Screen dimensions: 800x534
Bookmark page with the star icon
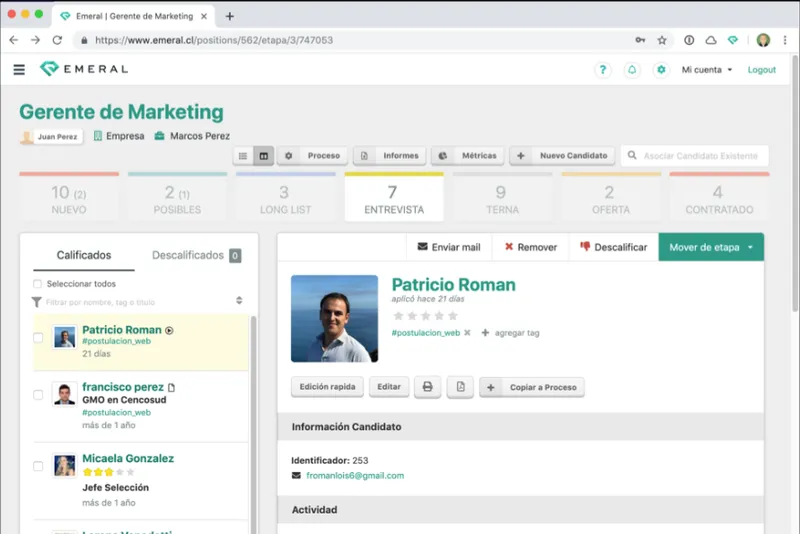click(662, 40)
